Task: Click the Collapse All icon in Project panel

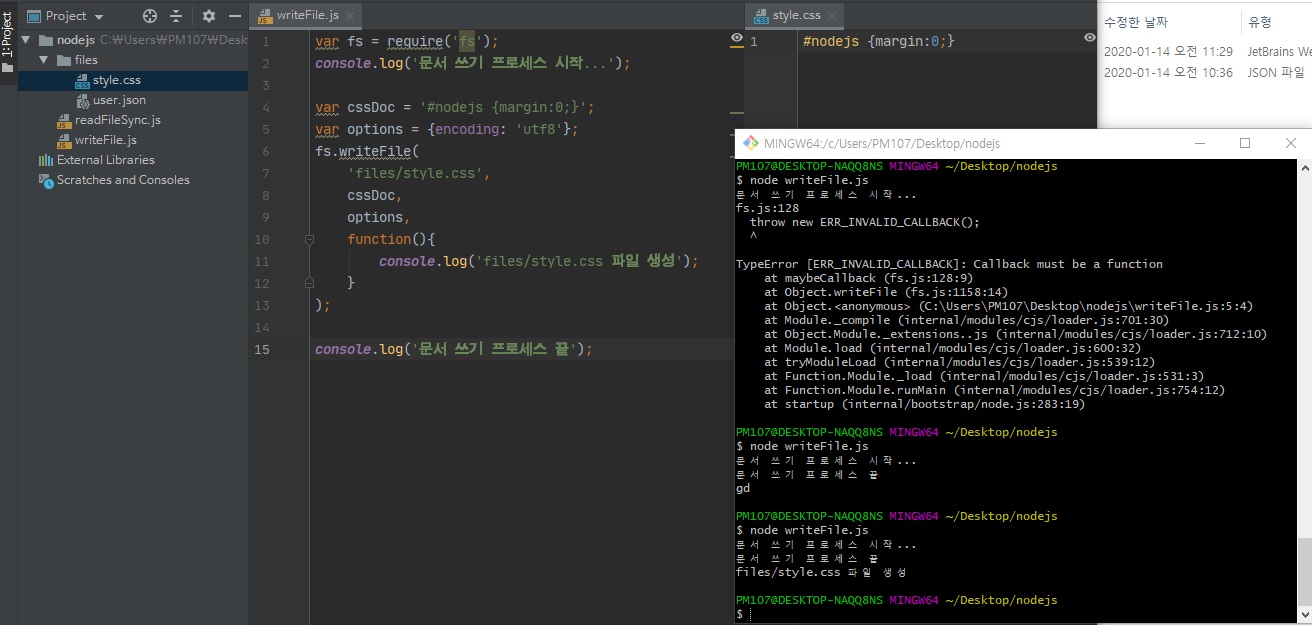Action: coord(177,16)
